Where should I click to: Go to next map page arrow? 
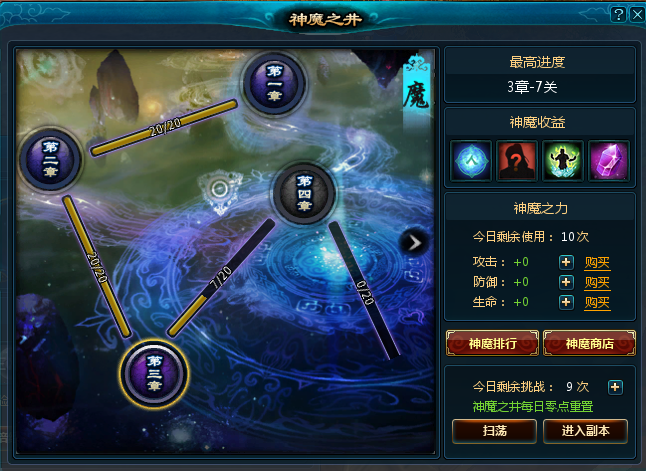tap(414, 243)
